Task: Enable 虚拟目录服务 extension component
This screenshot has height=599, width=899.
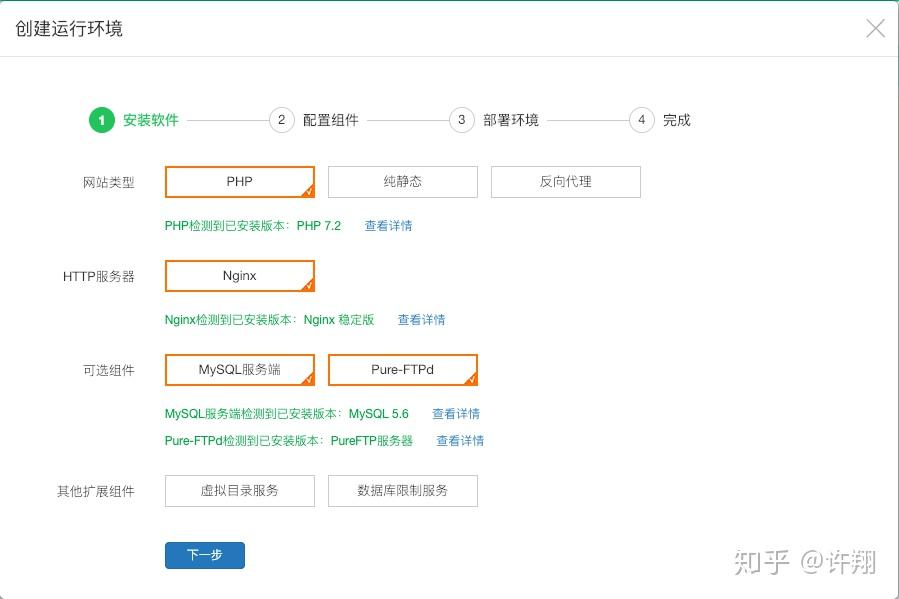Action: point(240,491)
